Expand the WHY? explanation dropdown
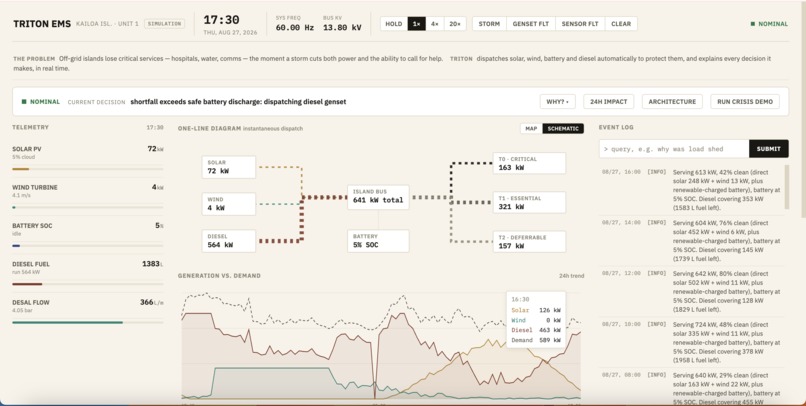Viewport: 806px width, 406px height. [558, 102]
